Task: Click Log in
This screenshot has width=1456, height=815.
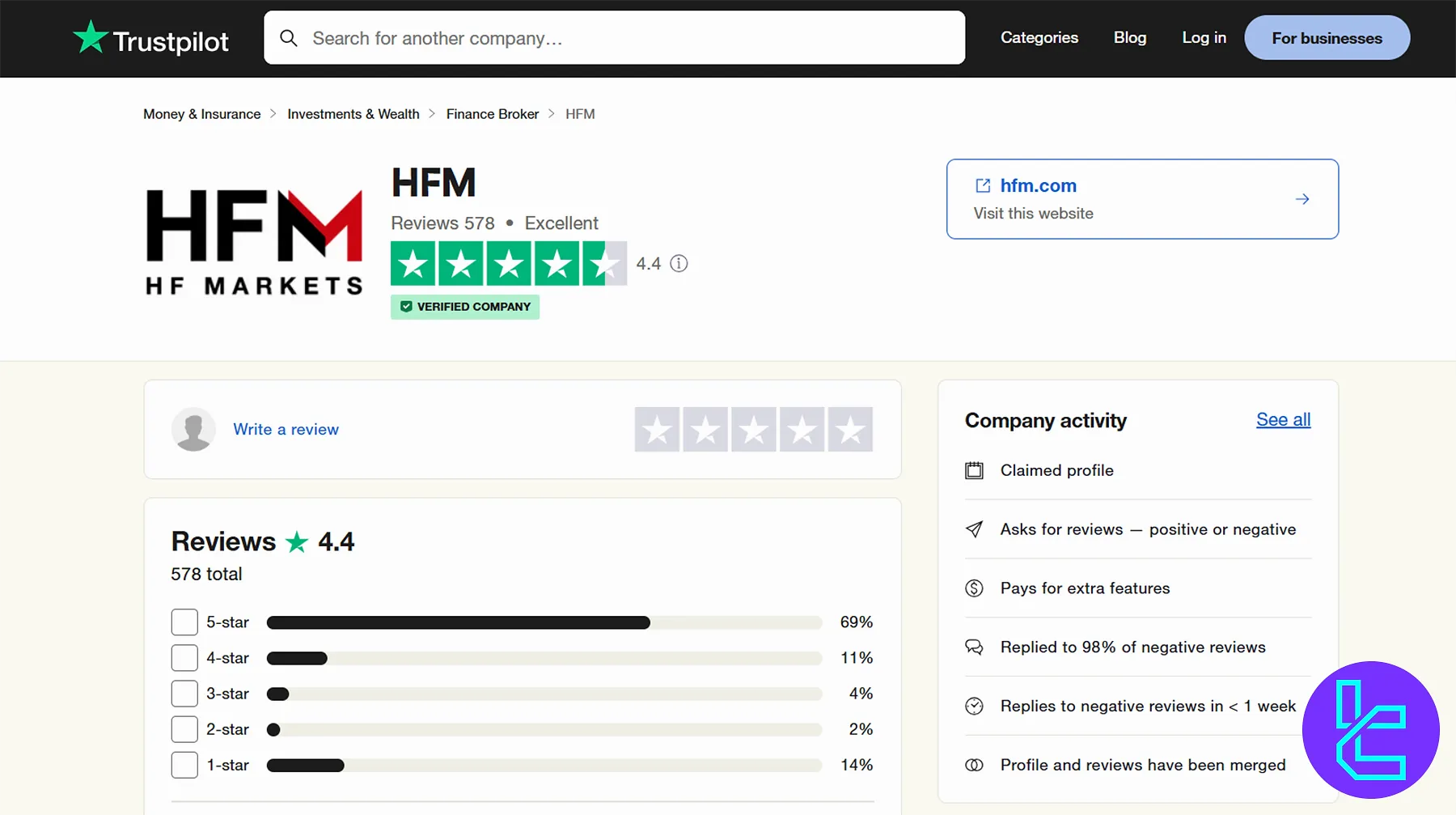Action: point(1204,38)
